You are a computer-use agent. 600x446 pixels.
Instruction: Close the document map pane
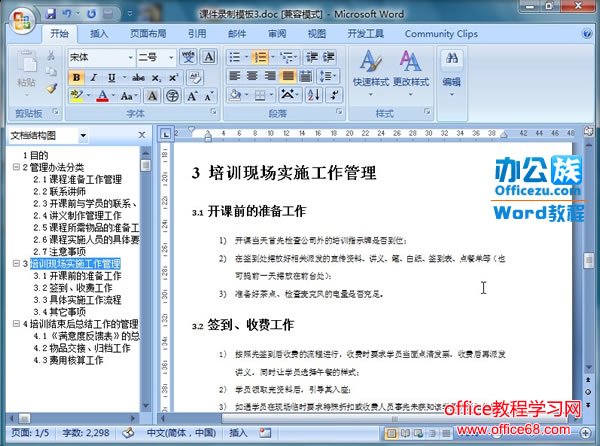(142, 135)
